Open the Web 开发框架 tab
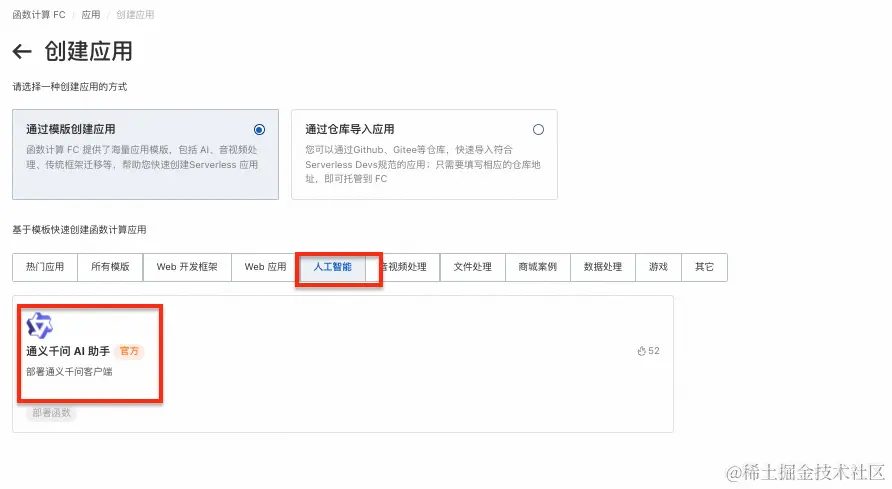This screenshot has height=489, width=892. click(187, 267)
